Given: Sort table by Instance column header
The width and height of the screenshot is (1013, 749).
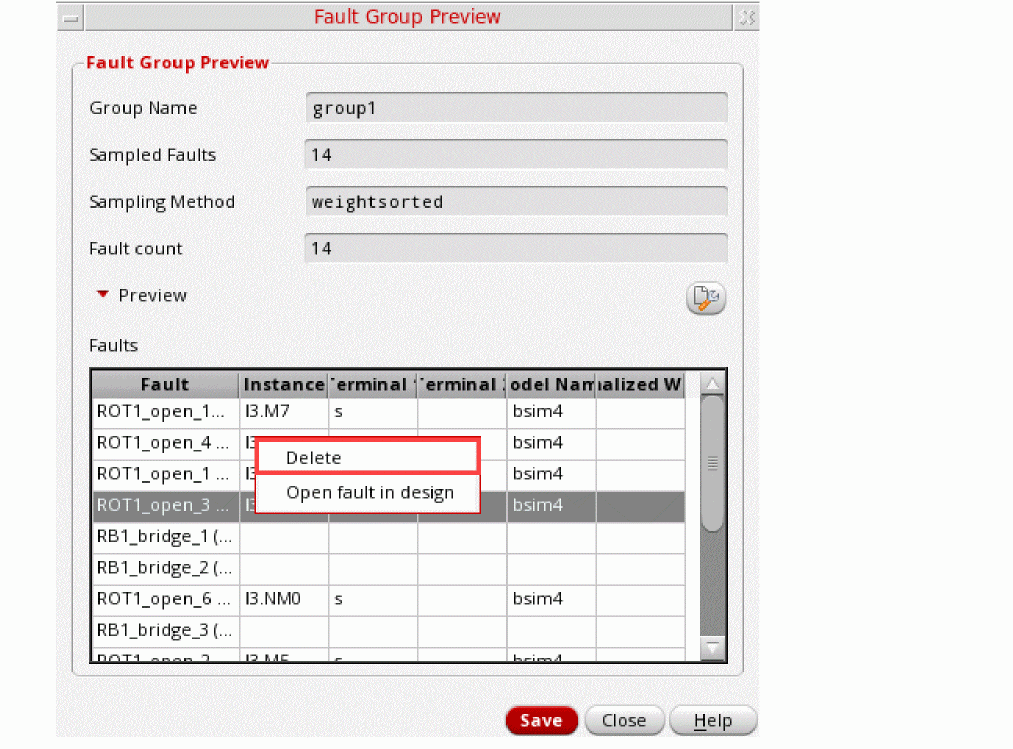Looking at the screenshot, I should pyautogui.click(x=284, y=385).
